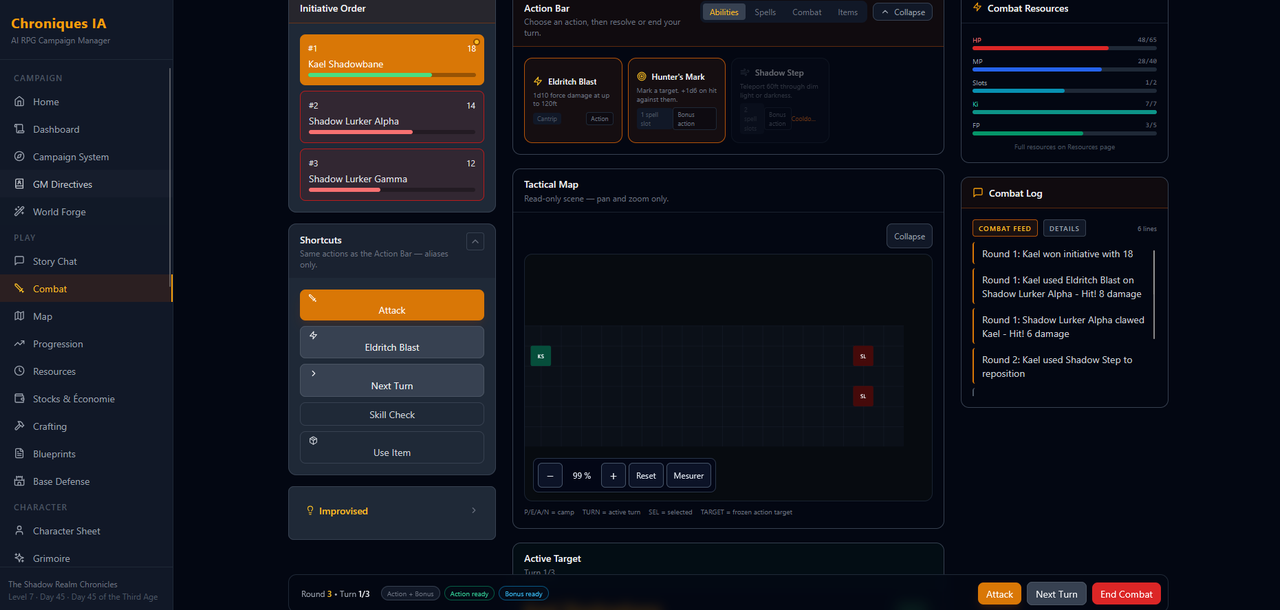
Task: Go to GM Directives page
Action: point(86,184)
